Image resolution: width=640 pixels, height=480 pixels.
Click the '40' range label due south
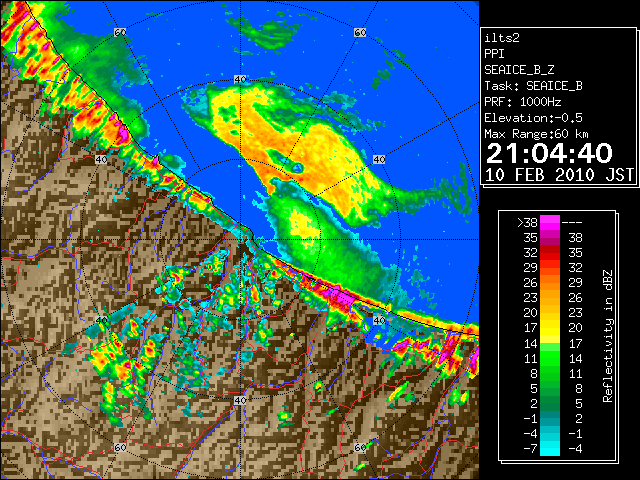click(240, 400)
